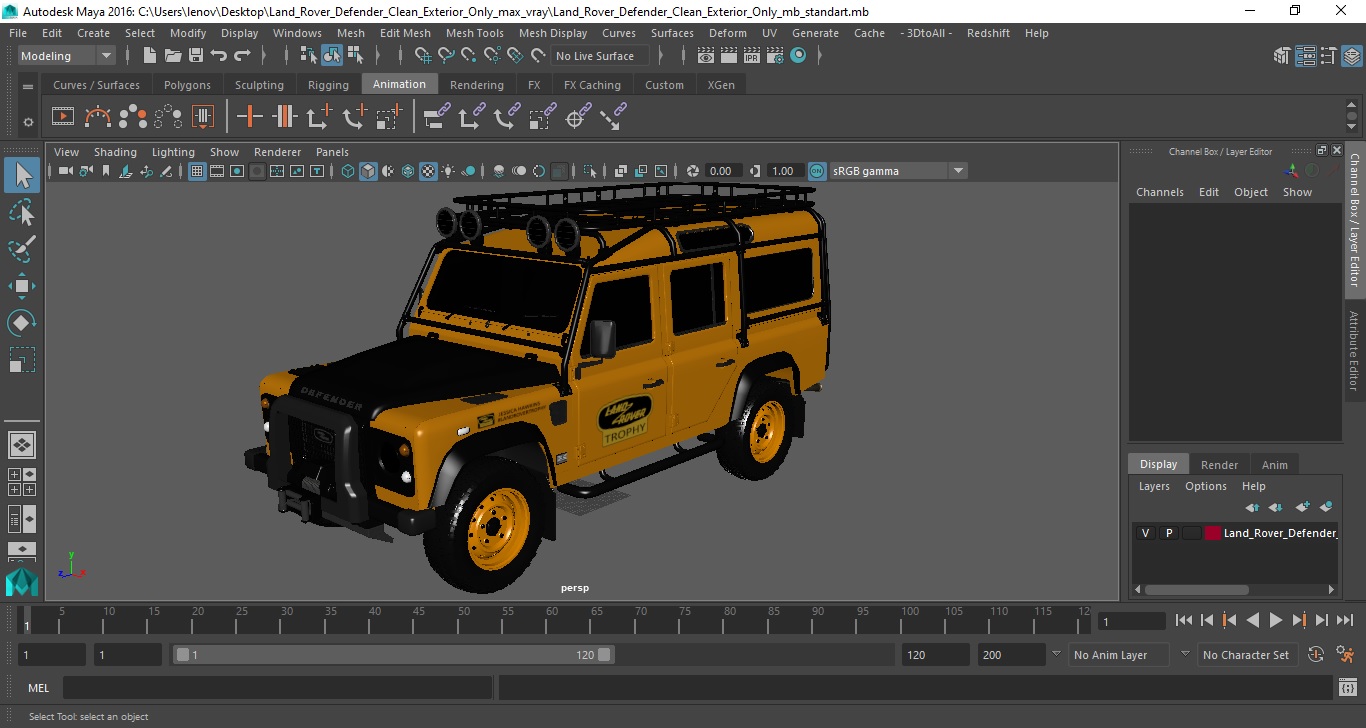Select the Scale tool in the toolbox

pos(22,360)
